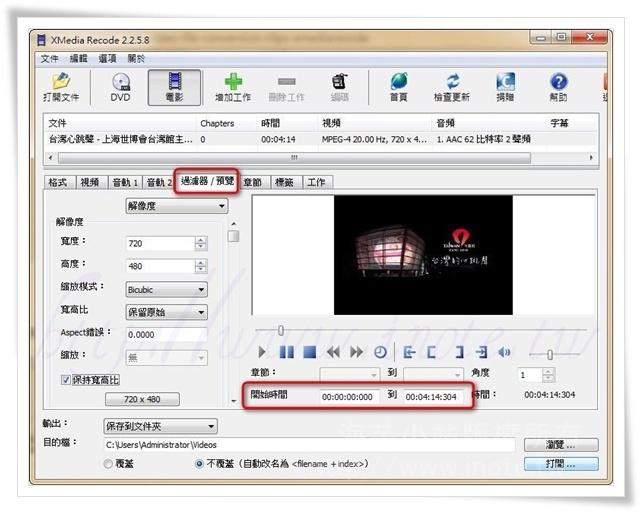Toggle the 保持寬高比 checkbox
The height and width of the screenshot is (512, 640).
(x=67, y=380)
